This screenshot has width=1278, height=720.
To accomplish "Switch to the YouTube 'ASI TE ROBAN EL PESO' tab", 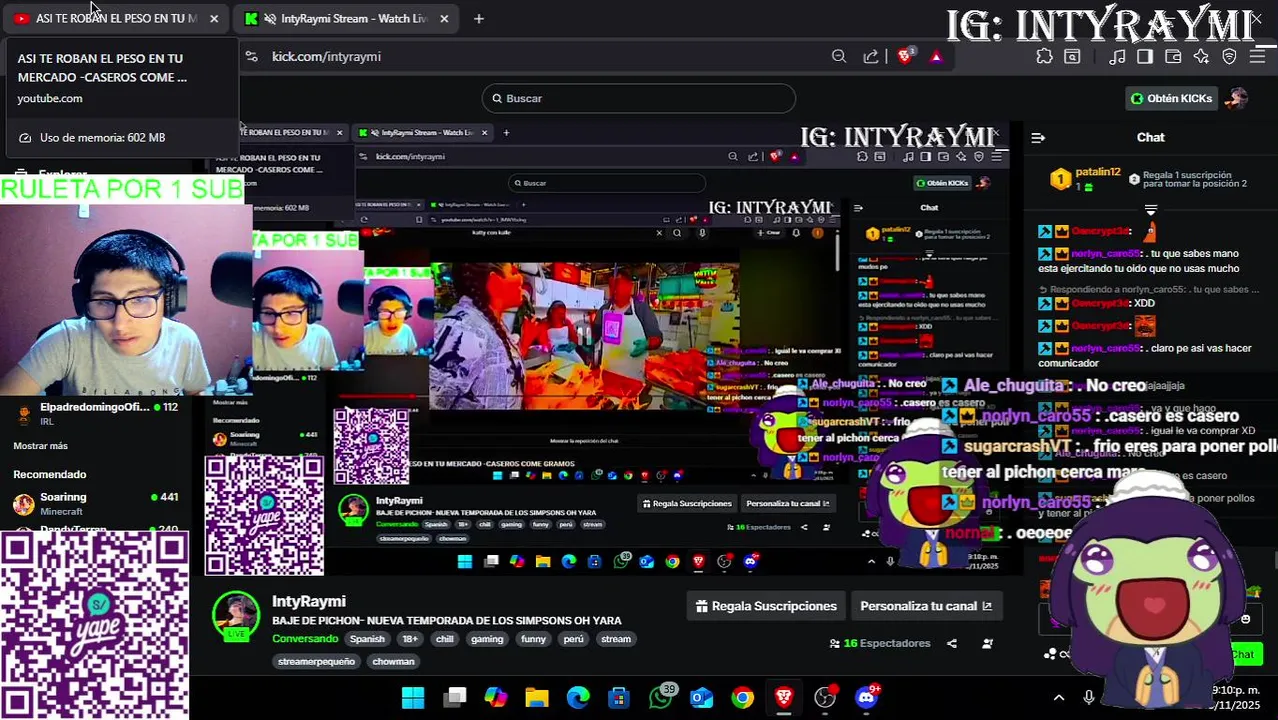I will (x=116, y=18).
